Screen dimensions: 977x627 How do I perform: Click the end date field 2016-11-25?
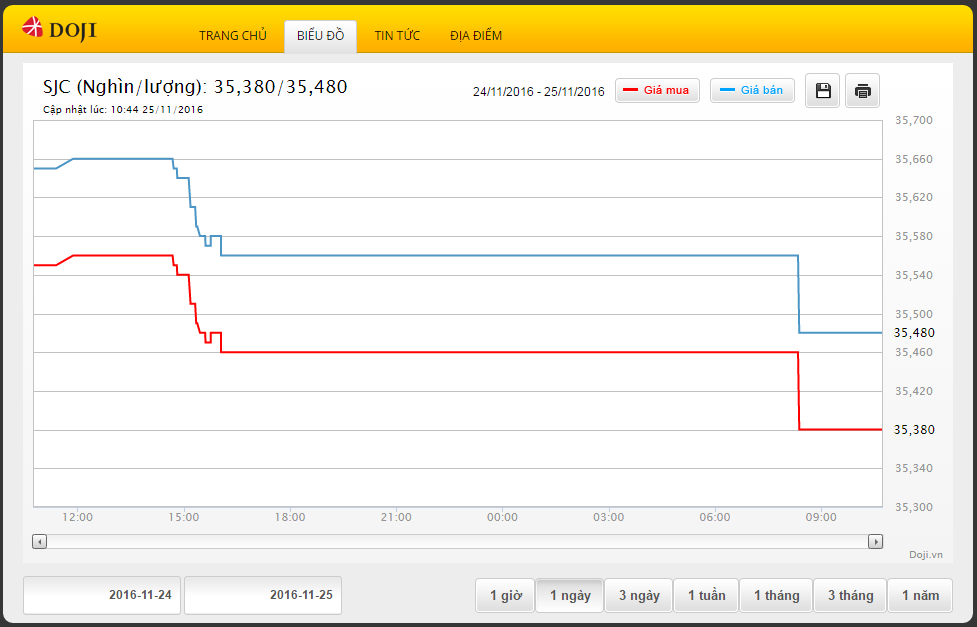263,595
